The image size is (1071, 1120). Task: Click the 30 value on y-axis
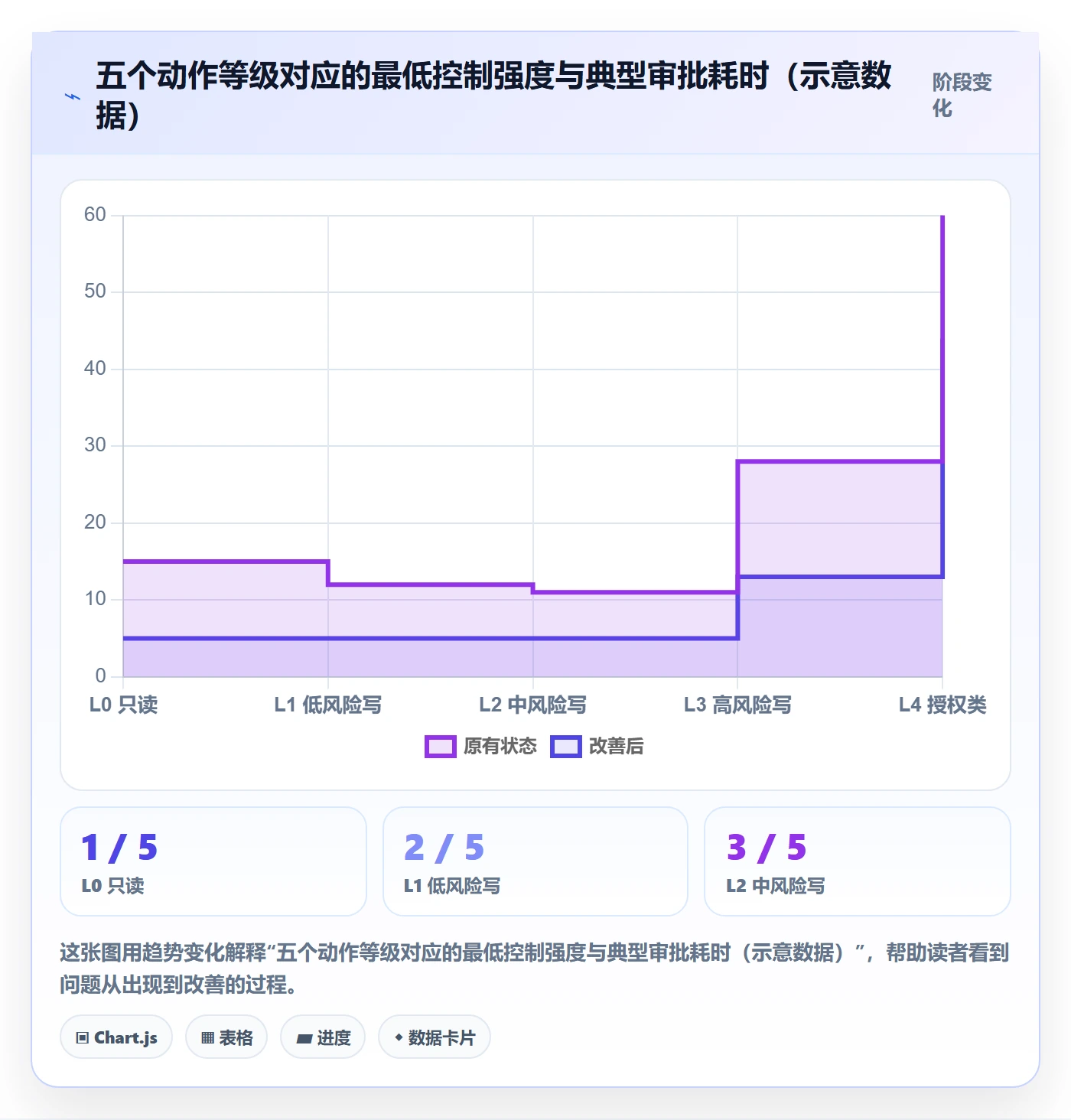pyautogui.click(x=95, y=444)
